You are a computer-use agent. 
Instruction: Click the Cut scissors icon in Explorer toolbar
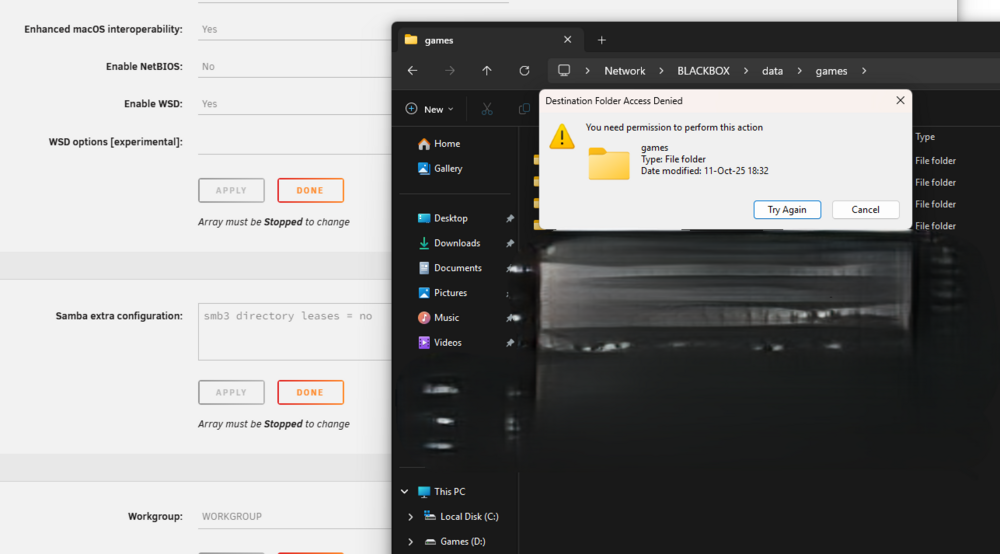[x=487, y=109]
